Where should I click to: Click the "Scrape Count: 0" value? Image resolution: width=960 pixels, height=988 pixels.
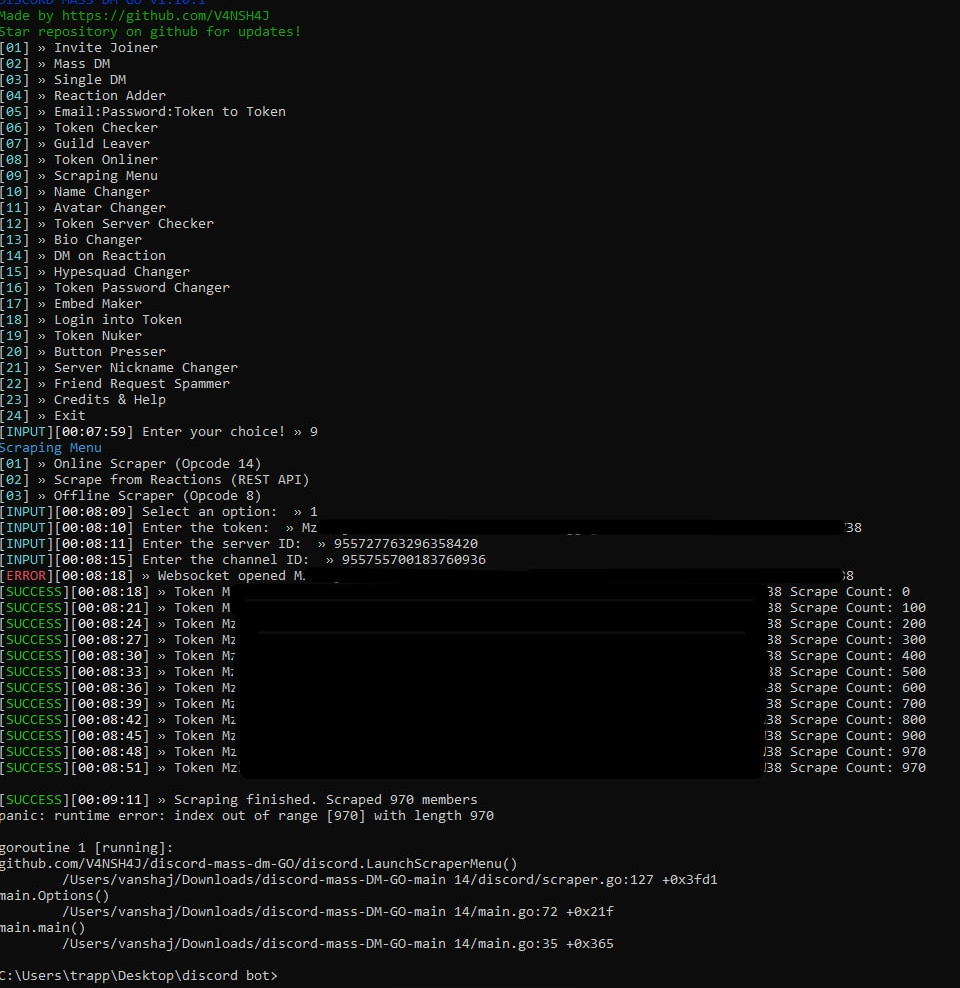tap(850, 592)
